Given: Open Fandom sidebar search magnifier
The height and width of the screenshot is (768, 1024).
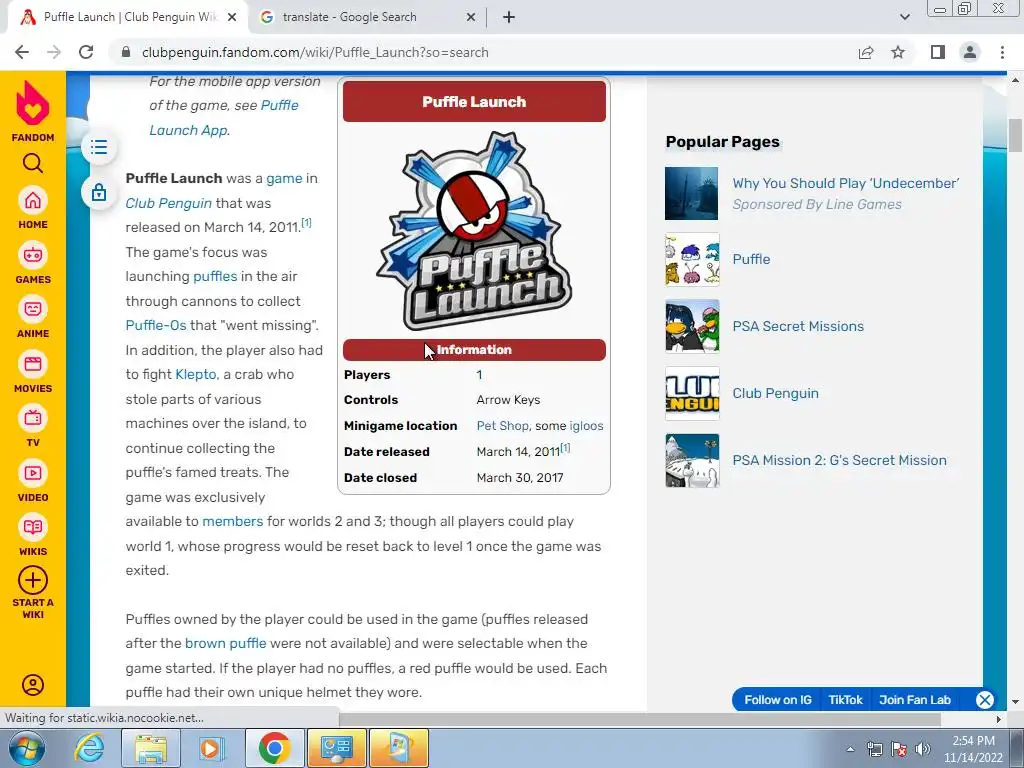Looking at the screenshot, I should [33, 163].
